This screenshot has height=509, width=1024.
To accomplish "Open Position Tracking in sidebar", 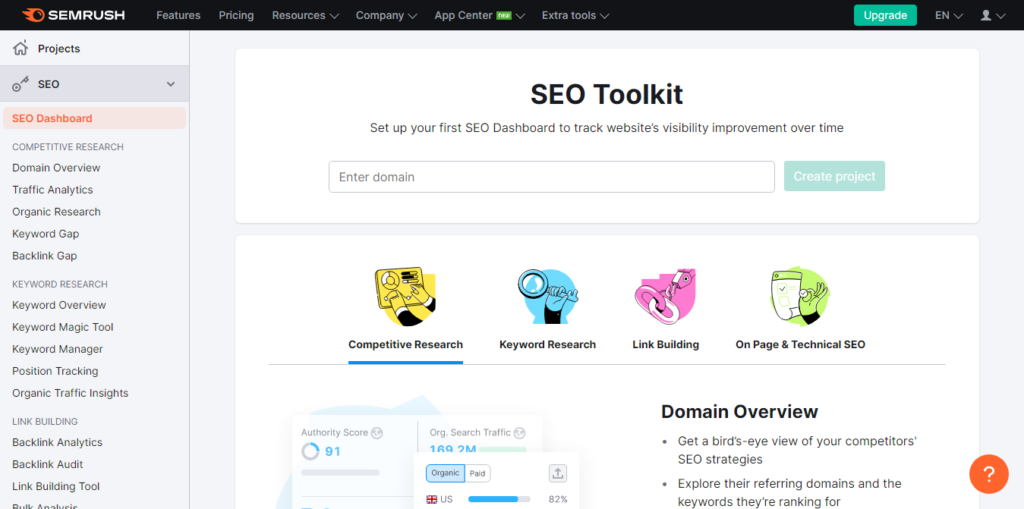I will [x=55, y=371].
